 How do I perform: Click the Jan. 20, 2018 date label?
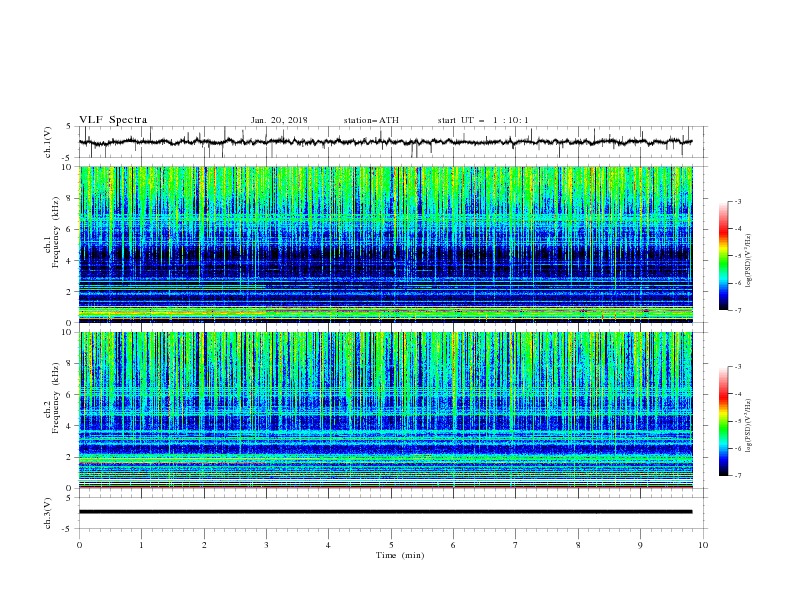(x=279, y=120)
